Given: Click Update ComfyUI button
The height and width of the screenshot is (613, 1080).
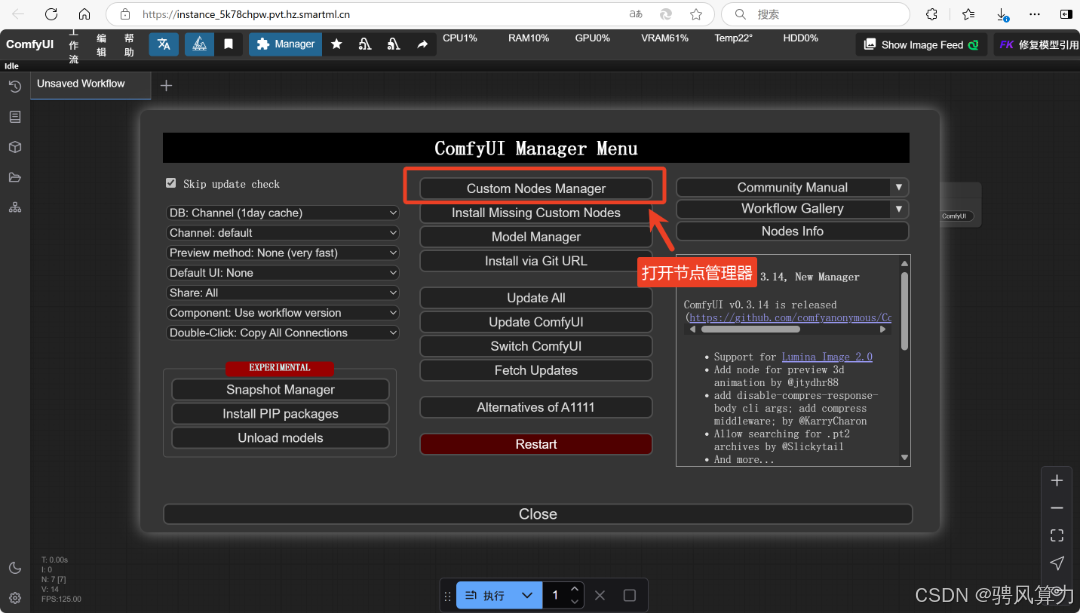Looking at the screenshot, I should click(x=536, y=322).
